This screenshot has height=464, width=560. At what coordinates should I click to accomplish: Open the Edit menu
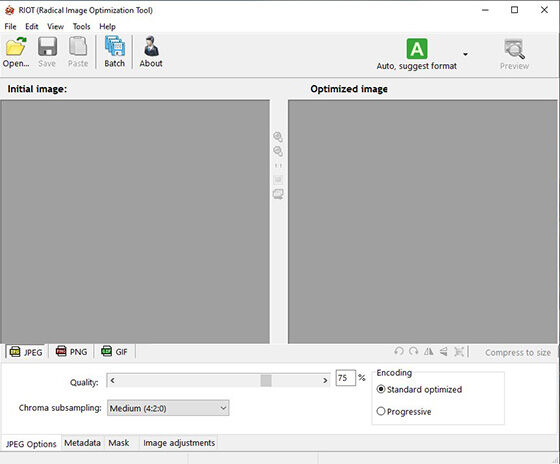32,26
